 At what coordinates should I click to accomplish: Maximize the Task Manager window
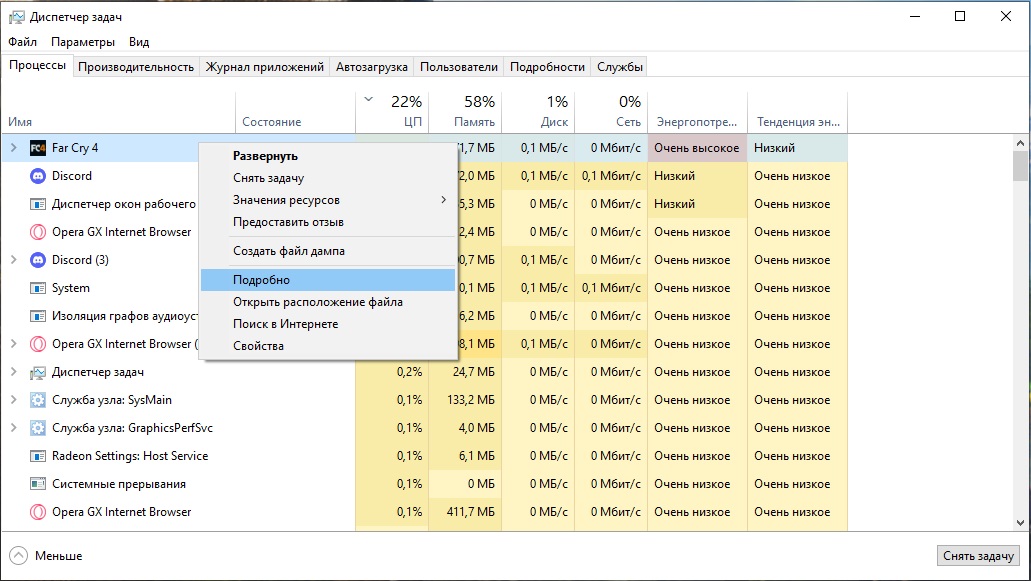click(x=960, y=16)
